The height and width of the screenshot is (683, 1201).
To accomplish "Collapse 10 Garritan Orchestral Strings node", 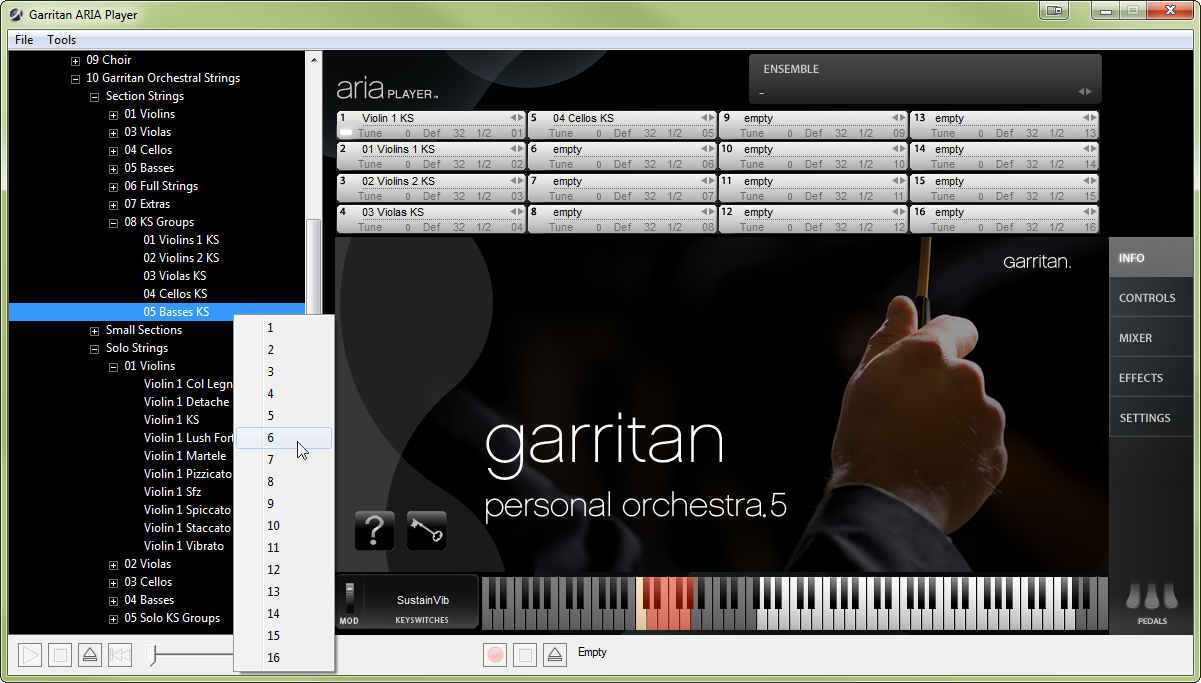I will click(76, 78).
